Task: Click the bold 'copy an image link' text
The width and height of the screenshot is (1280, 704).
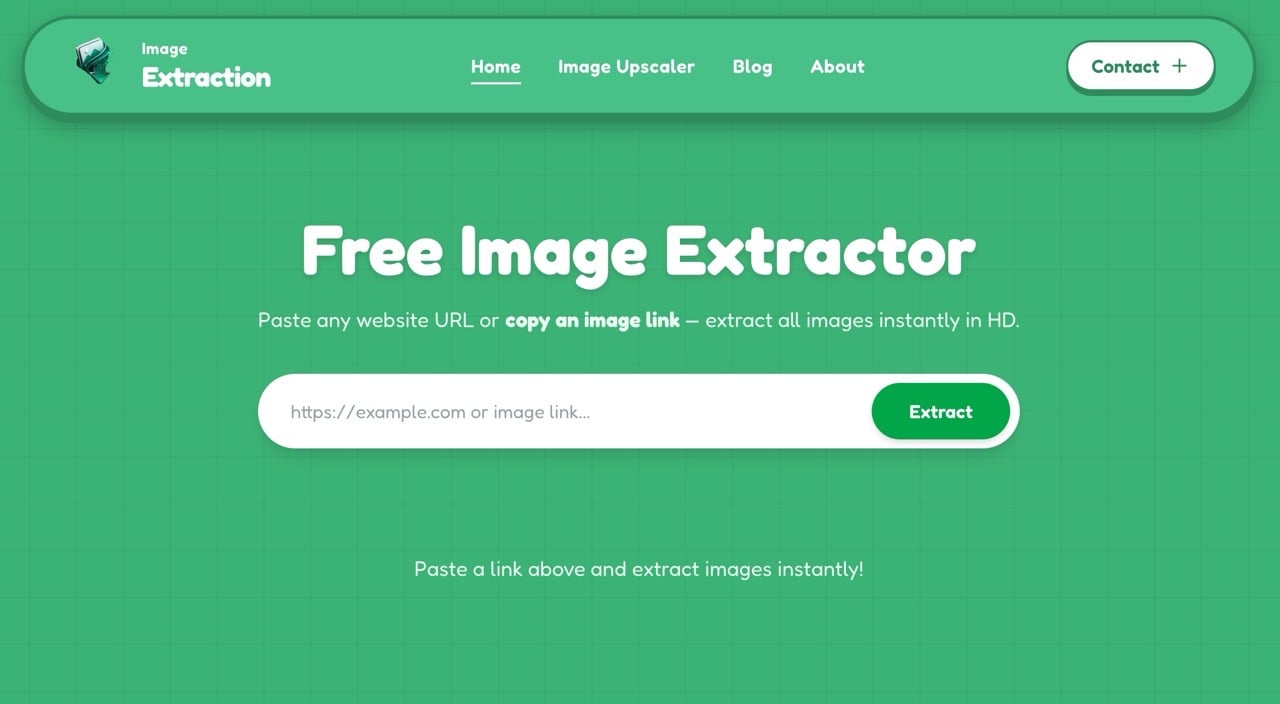Action: 592,321
